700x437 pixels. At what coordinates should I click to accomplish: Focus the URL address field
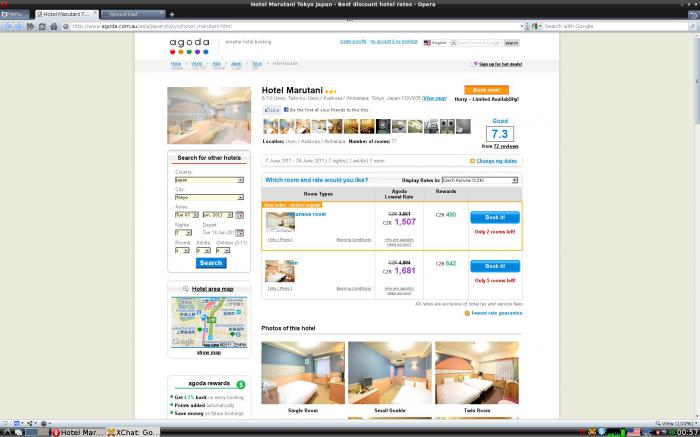[x=295, y=26]
